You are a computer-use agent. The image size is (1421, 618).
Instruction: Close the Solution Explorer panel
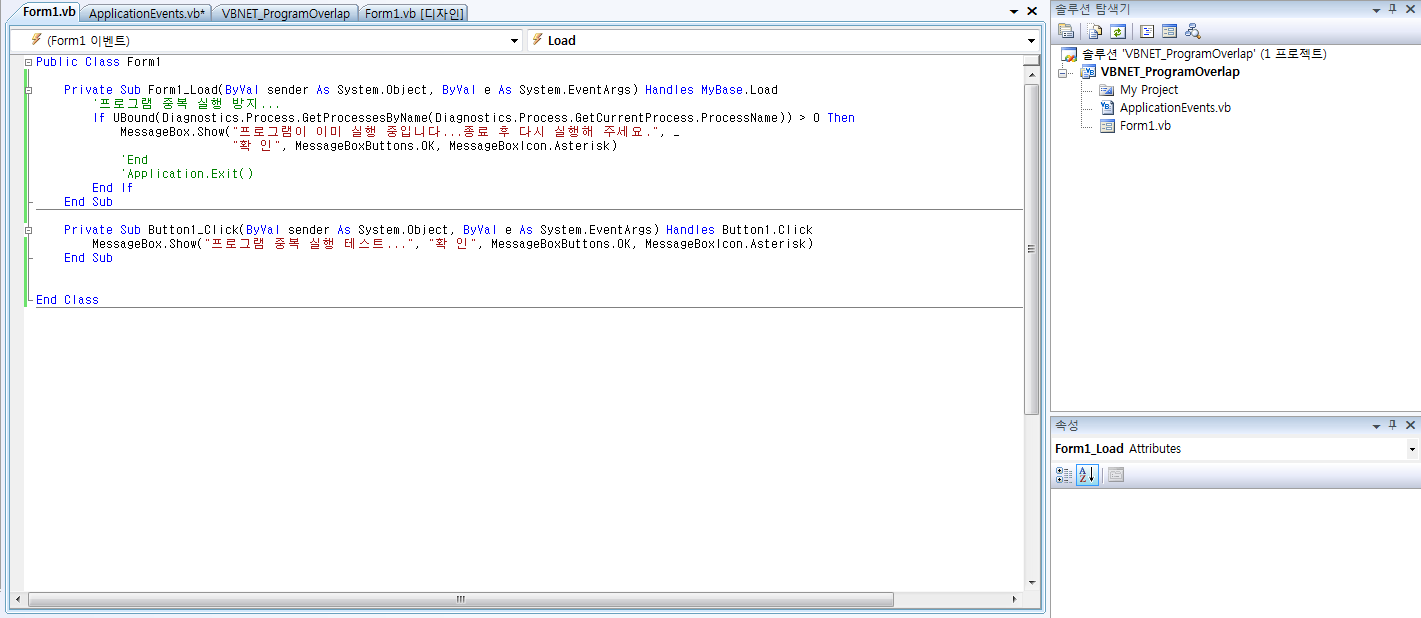pyautogui.click(x=1409, y=9)
